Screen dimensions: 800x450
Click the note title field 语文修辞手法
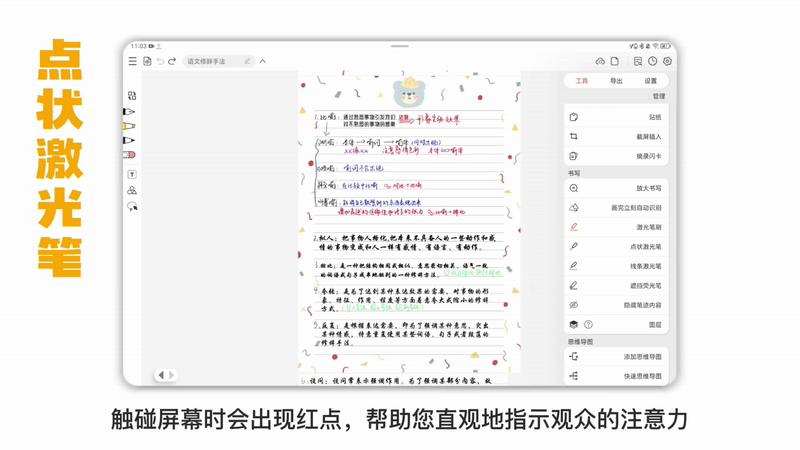click(x=211, y=61)
